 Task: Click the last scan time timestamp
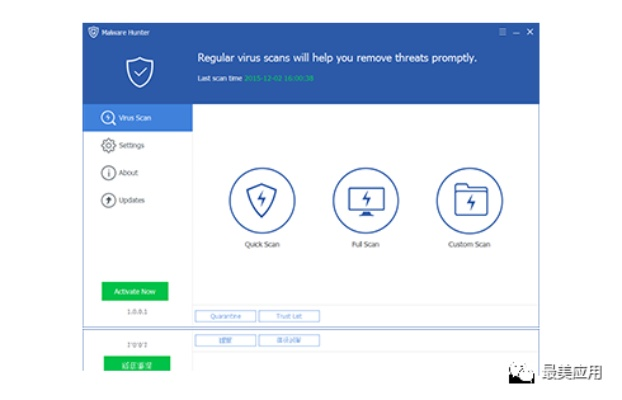(x=279, y=78)
